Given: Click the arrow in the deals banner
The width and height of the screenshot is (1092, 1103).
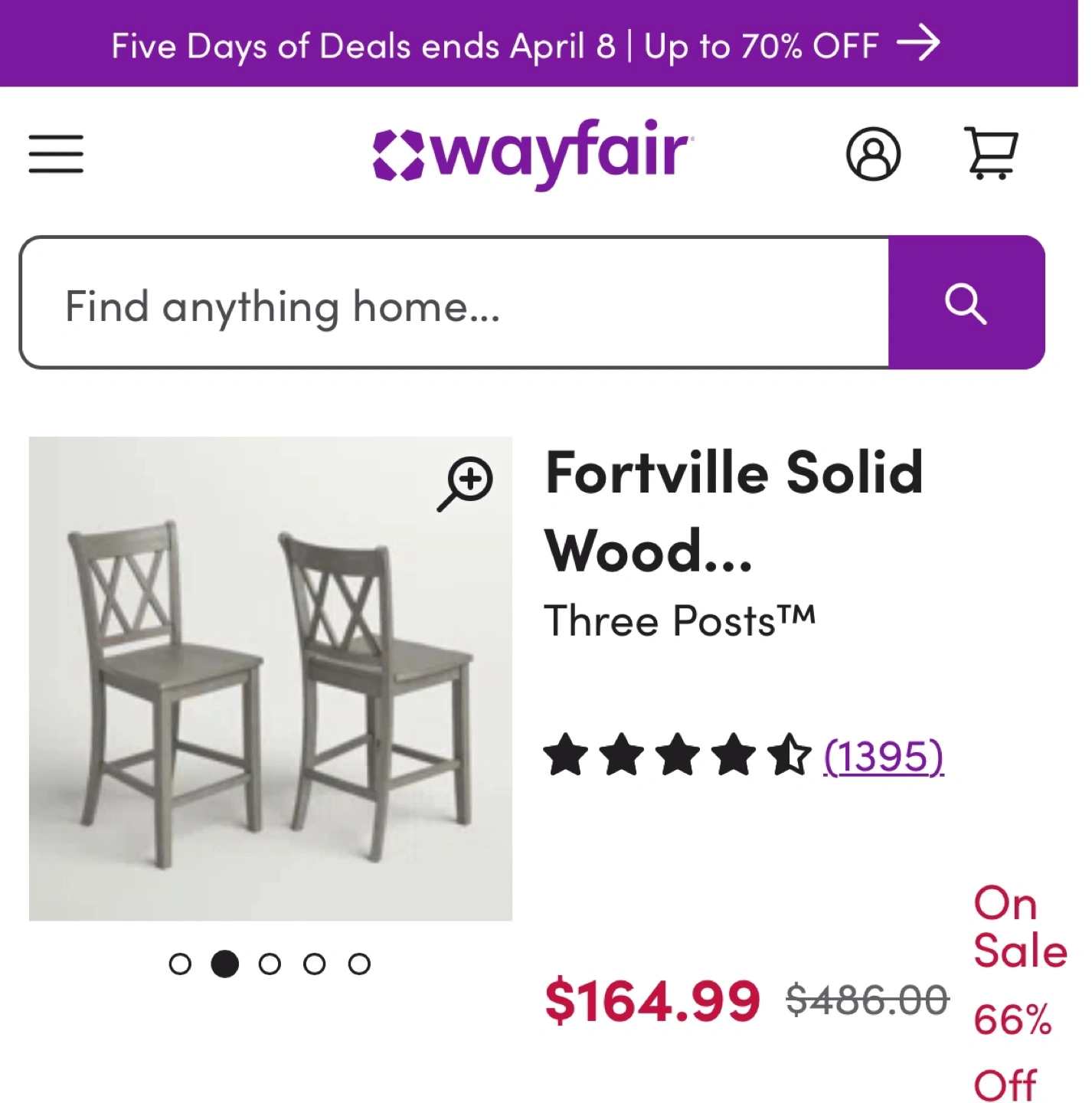Looking at the screenshot, I should point(918,44).
